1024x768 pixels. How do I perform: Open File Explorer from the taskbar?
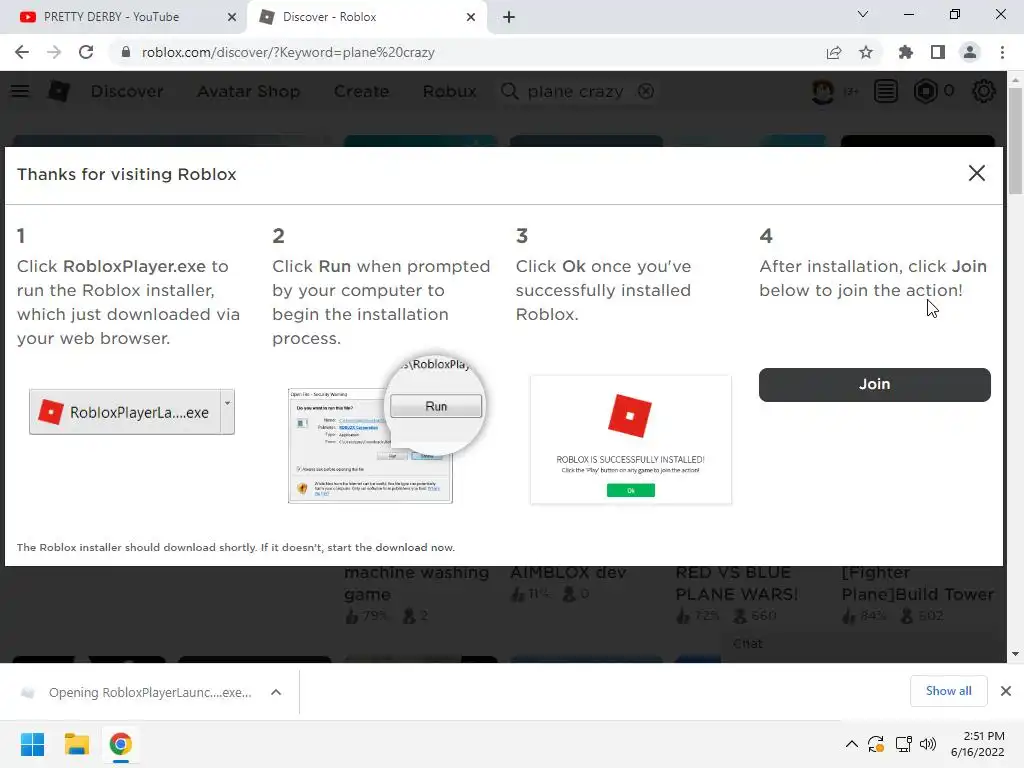click(76, 744)
